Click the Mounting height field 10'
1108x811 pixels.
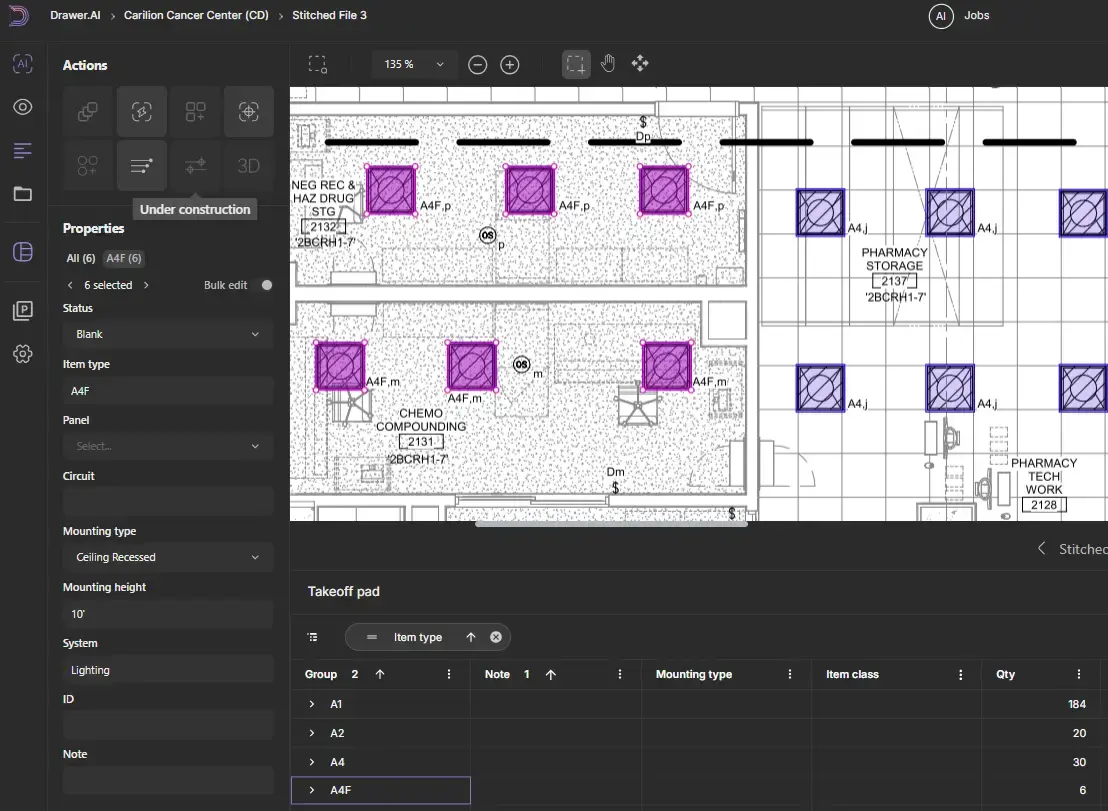point(168,614)
